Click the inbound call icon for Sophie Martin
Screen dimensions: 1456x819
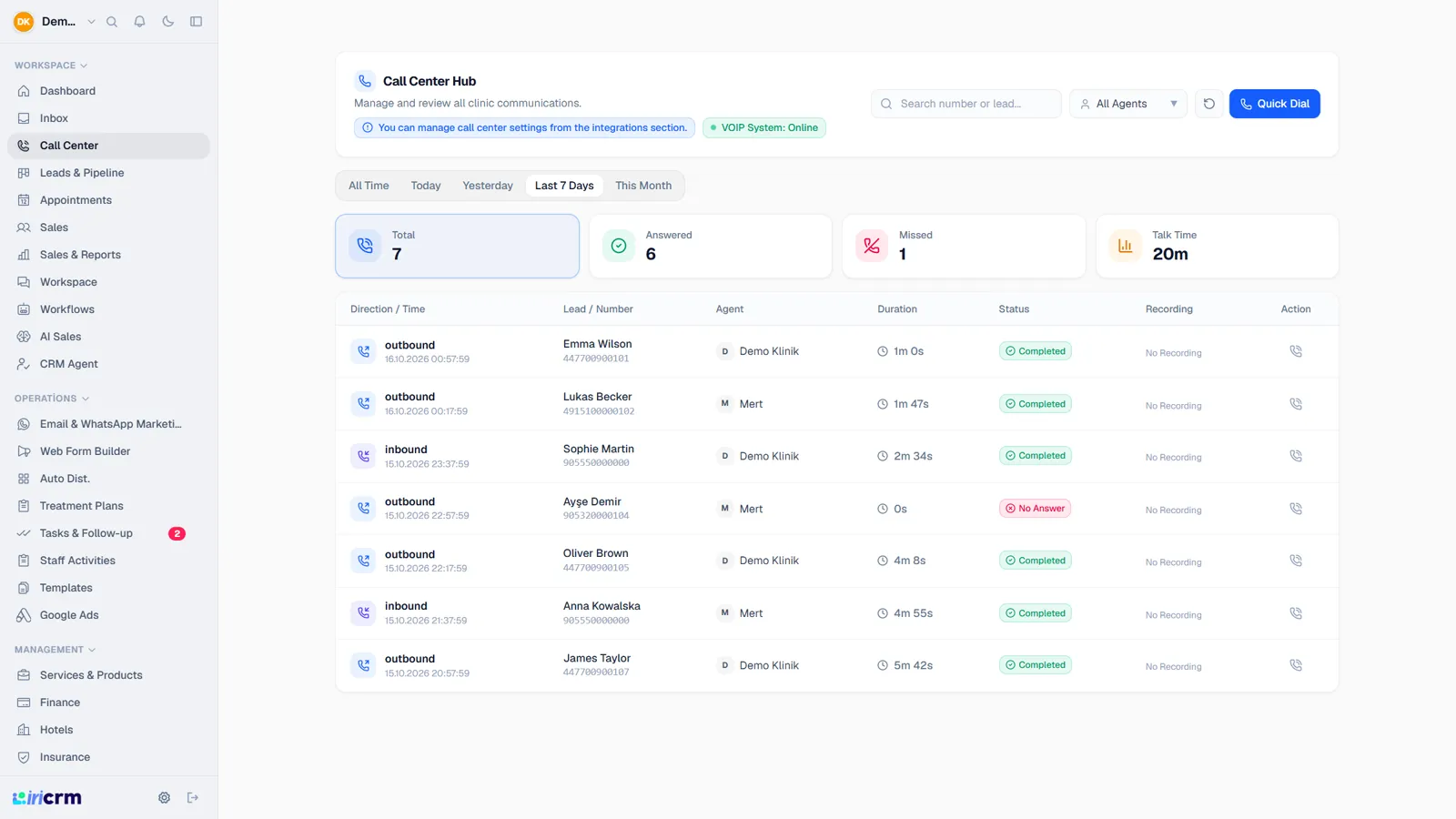[363, 456]
